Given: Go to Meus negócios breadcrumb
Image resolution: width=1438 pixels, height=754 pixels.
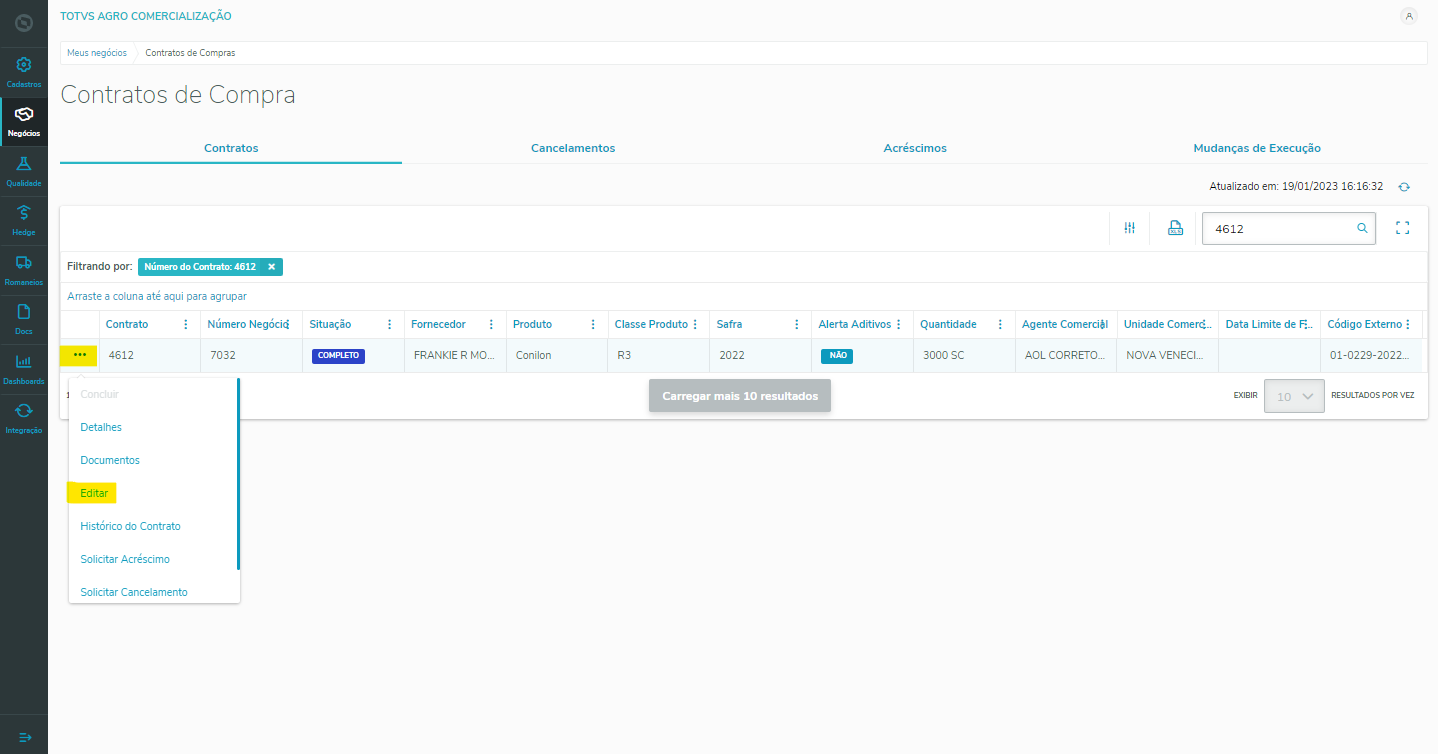Looking at the screenshot, I should click(x=97, y=52).
